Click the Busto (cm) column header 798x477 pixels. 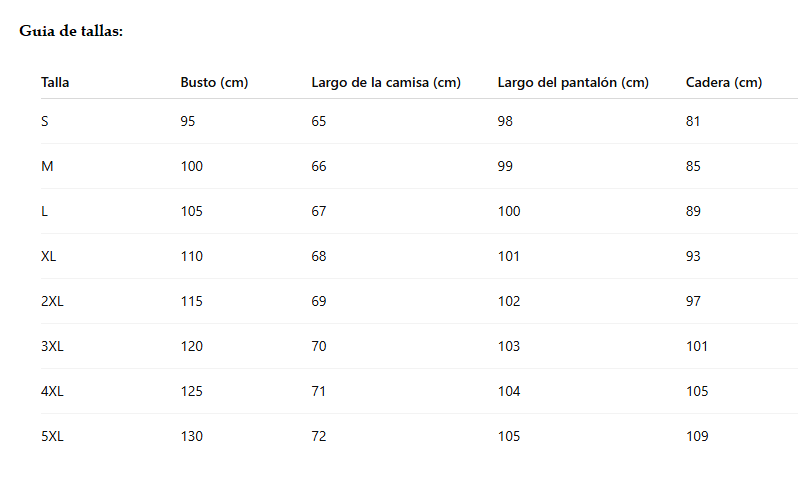[x=214, y=82]
